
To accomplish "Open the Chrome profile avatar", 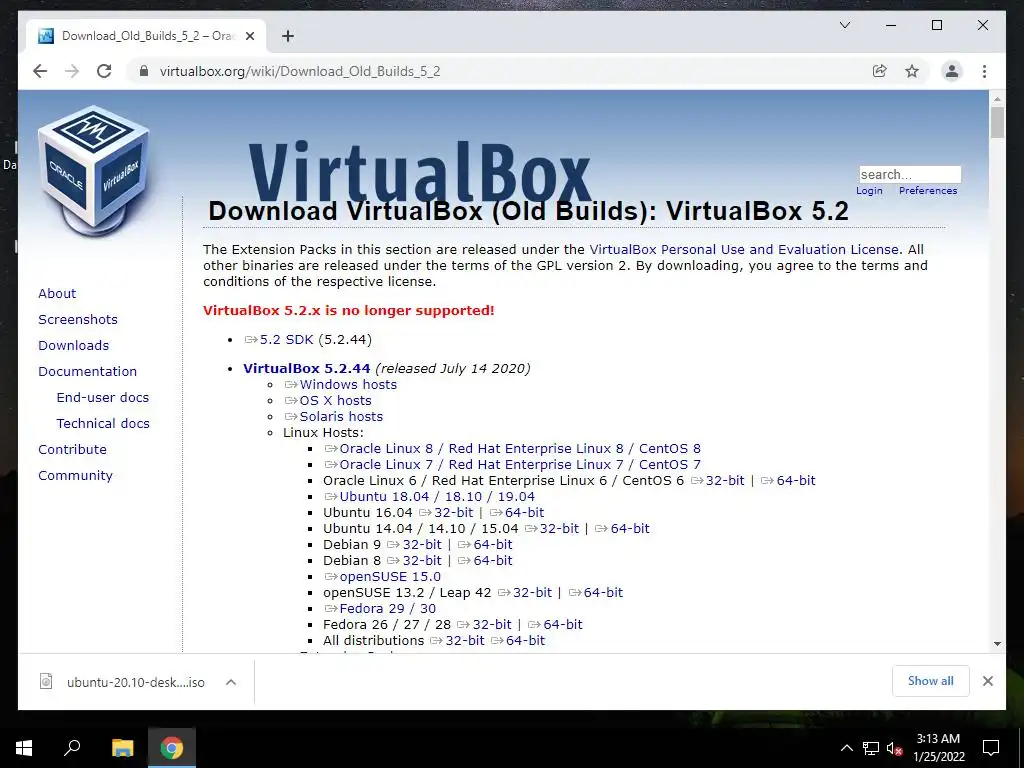I will (952, 71).
